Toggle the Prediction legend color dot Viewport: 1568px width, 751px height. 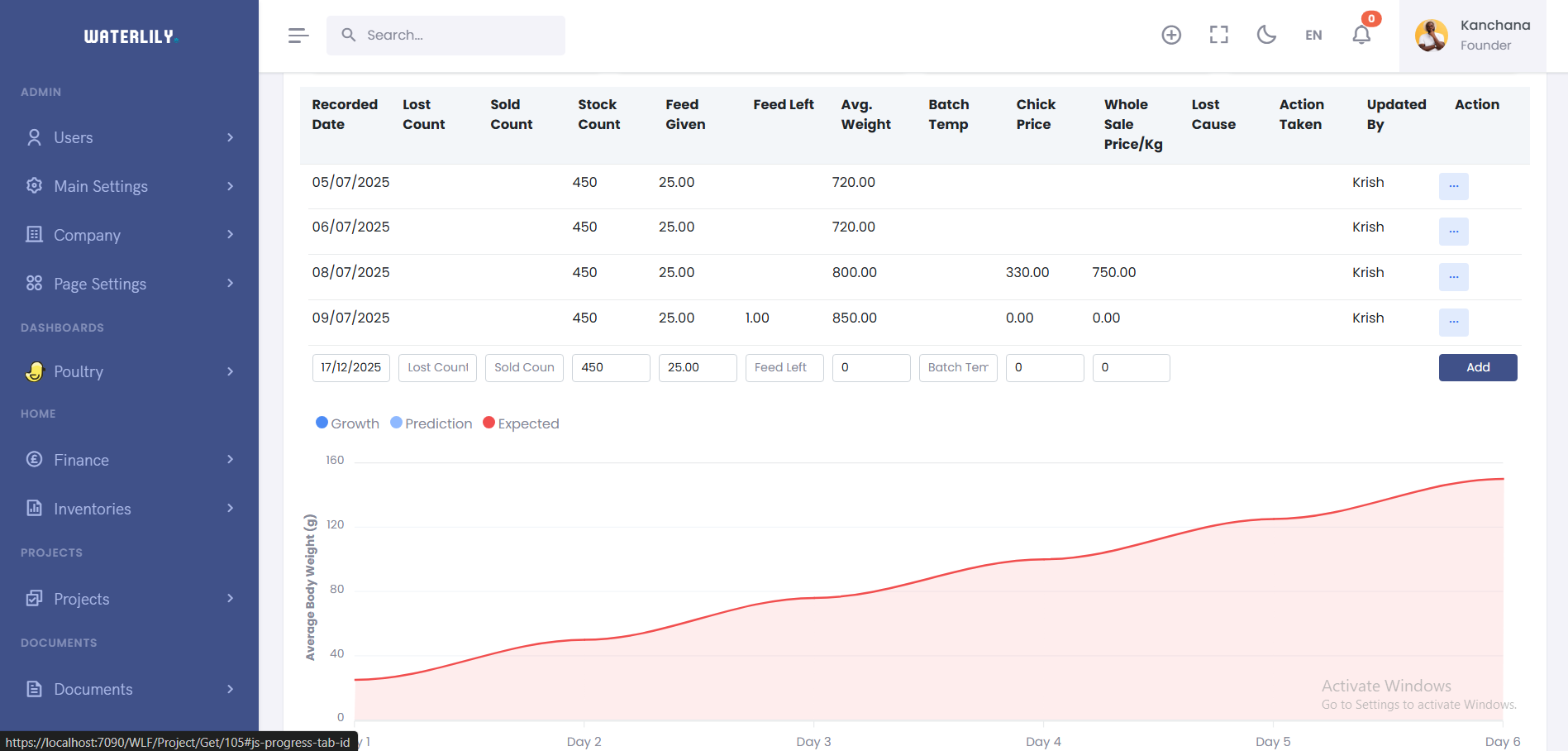pos(397,423)
